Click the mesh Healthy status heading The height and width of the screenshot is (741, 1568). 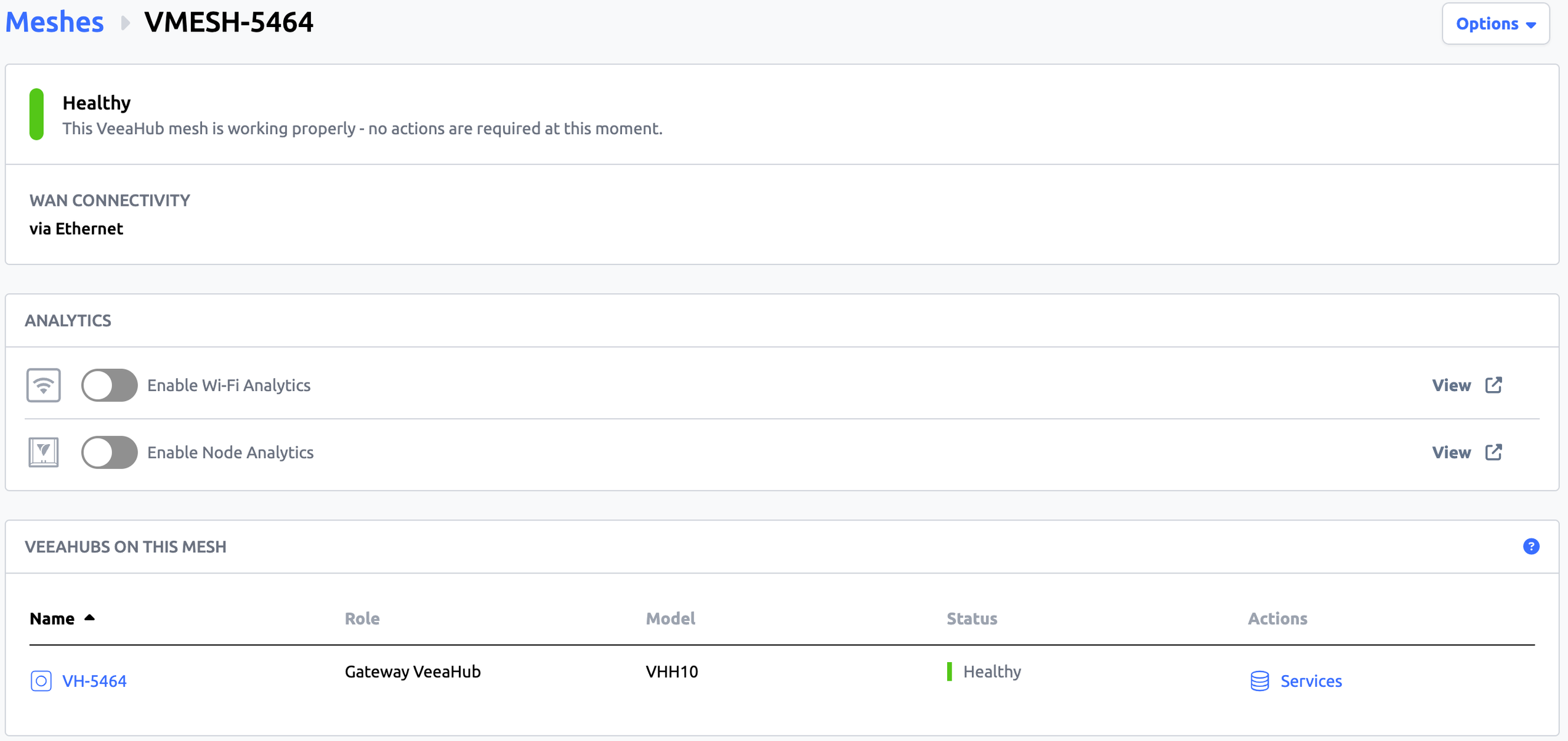click(x=97, y=103)
